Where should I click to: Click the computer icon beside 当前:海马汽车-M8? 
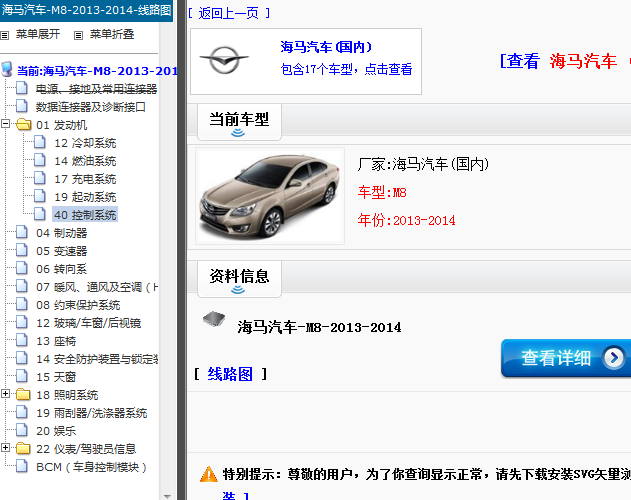[x=7, y=69]
